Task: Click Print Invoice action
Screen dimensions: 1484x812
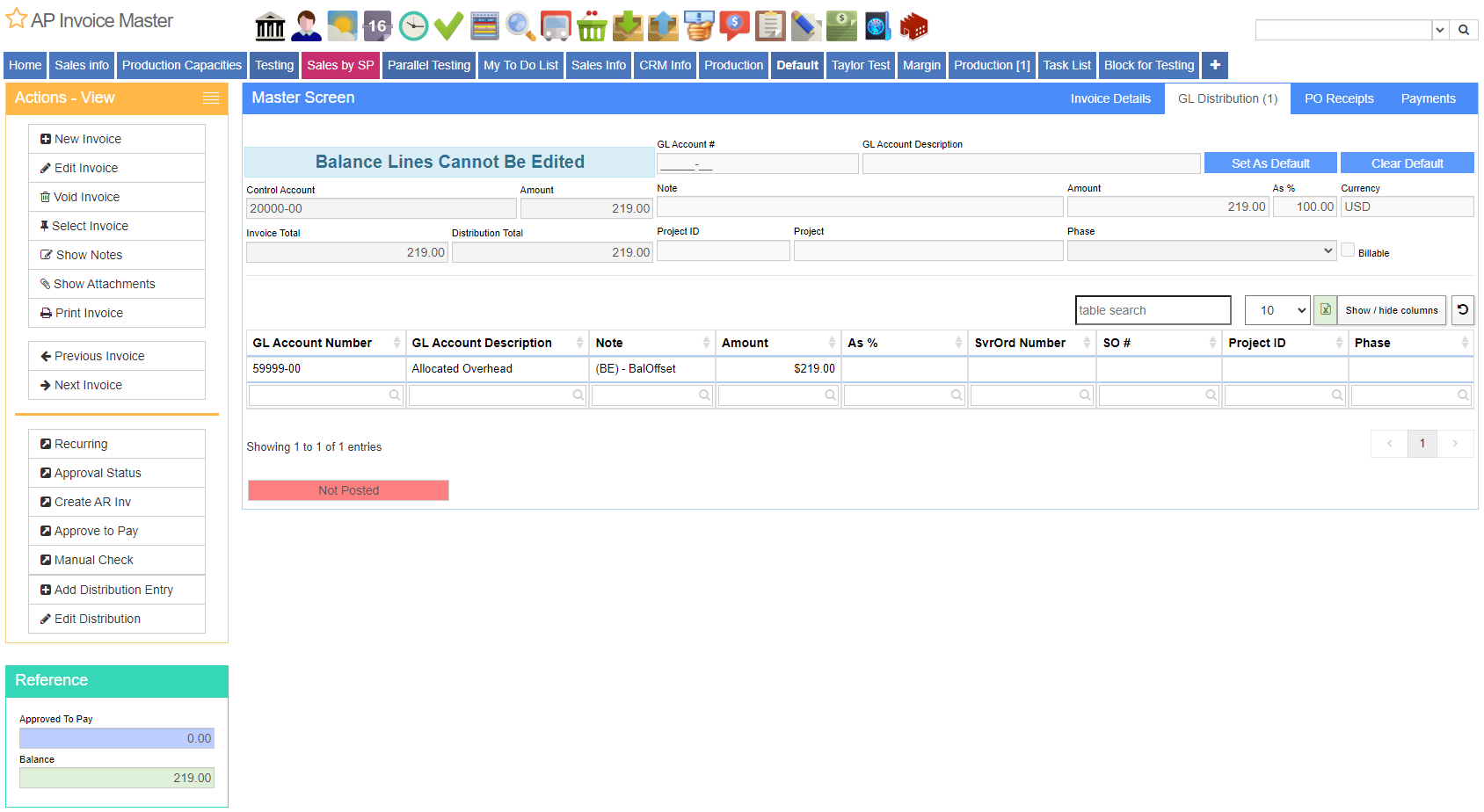Action: pyautogui.click(x=117, y=313)
